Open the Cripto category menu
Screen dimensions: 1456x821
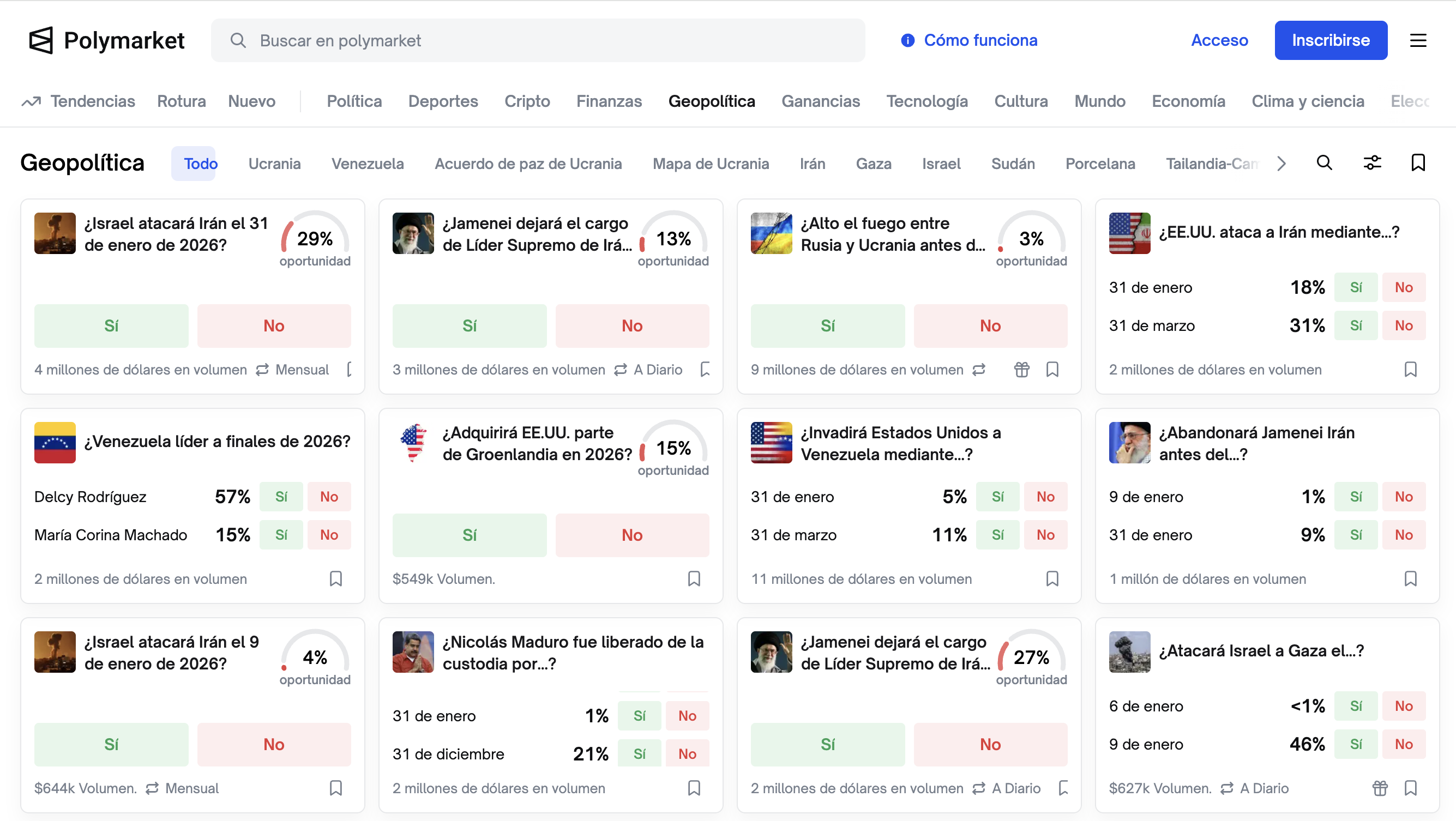[527, 101]
